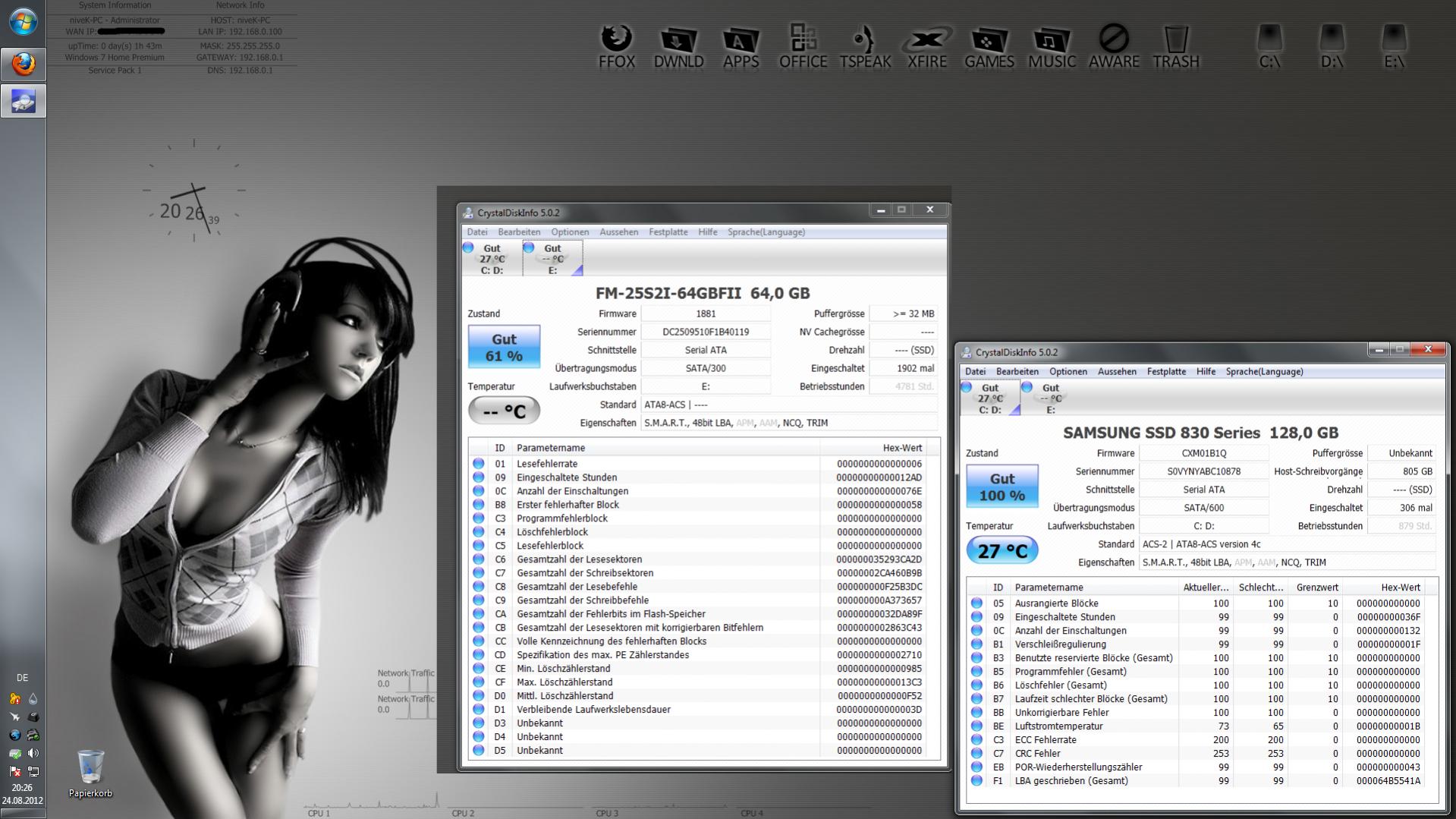Click the 27 °C temperature button

1002,550
